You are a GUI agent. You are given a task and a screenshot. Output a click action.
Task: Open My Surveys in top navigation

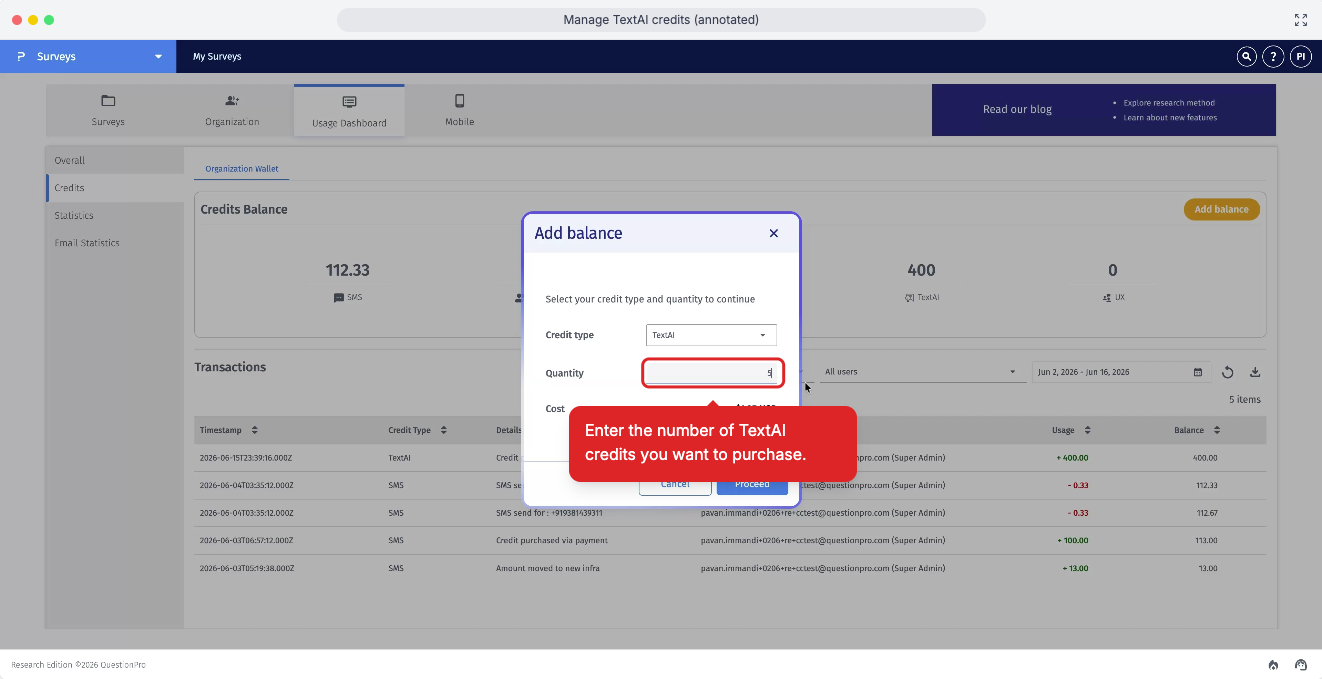[x=217, y=57]
